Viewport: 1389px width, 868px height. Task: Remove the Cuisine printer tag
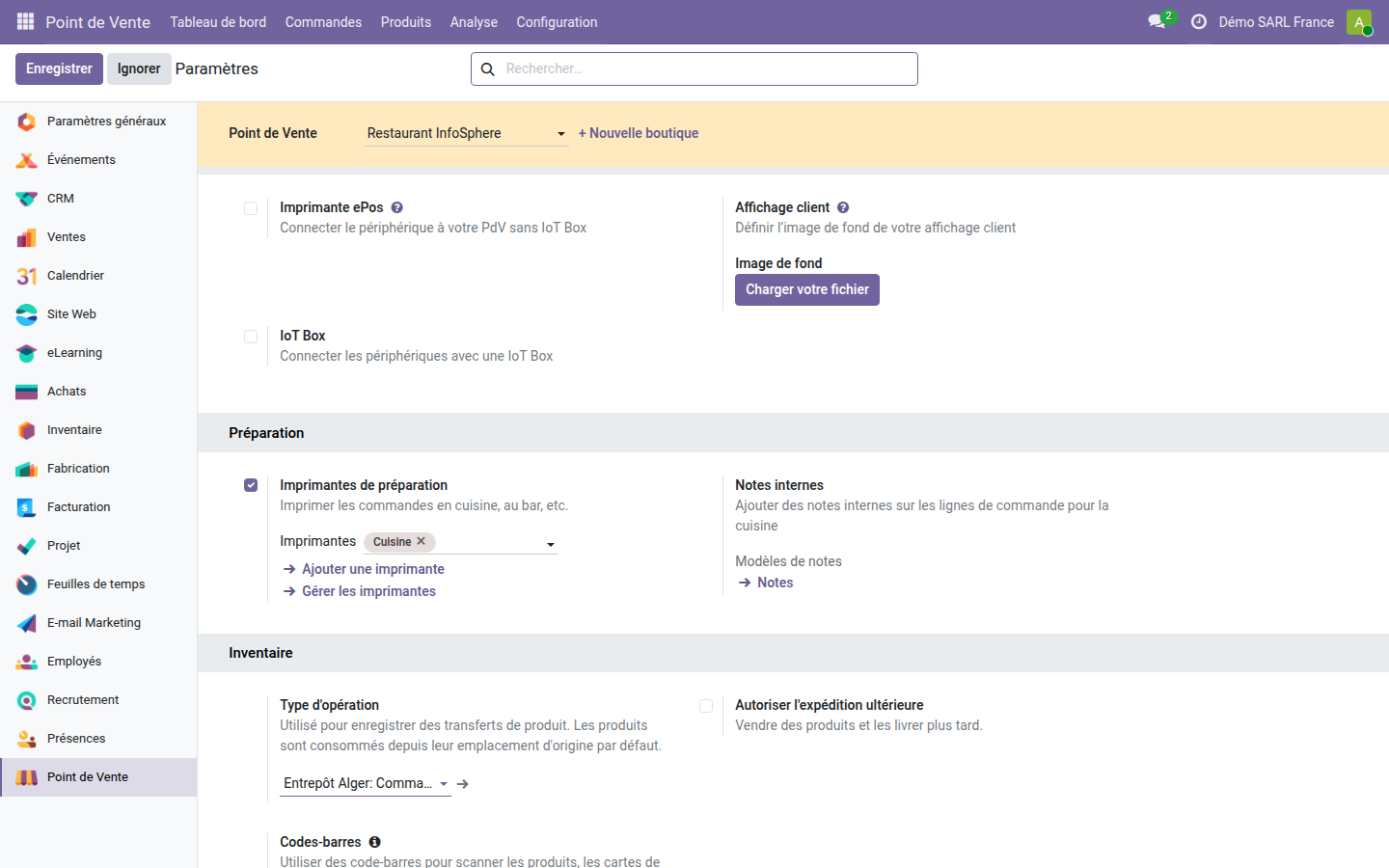(422, 541)
